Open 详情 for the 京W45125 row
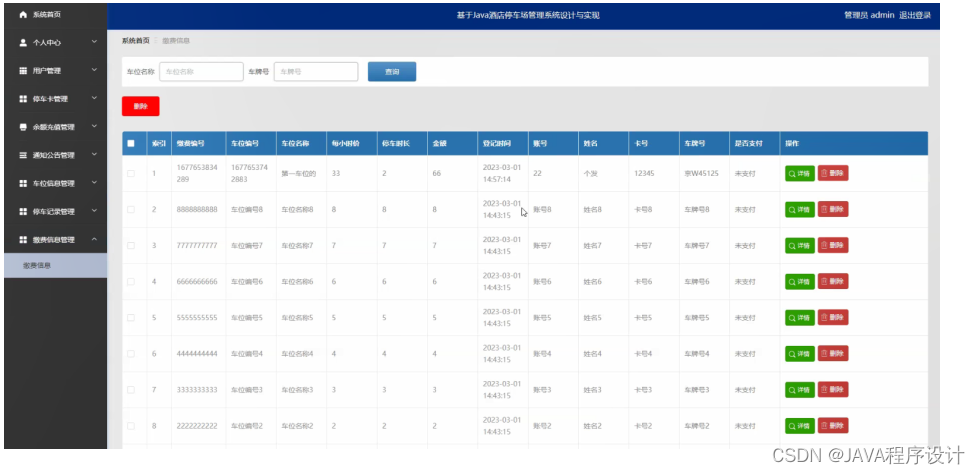Screen dimensions: 980x474 800,173
